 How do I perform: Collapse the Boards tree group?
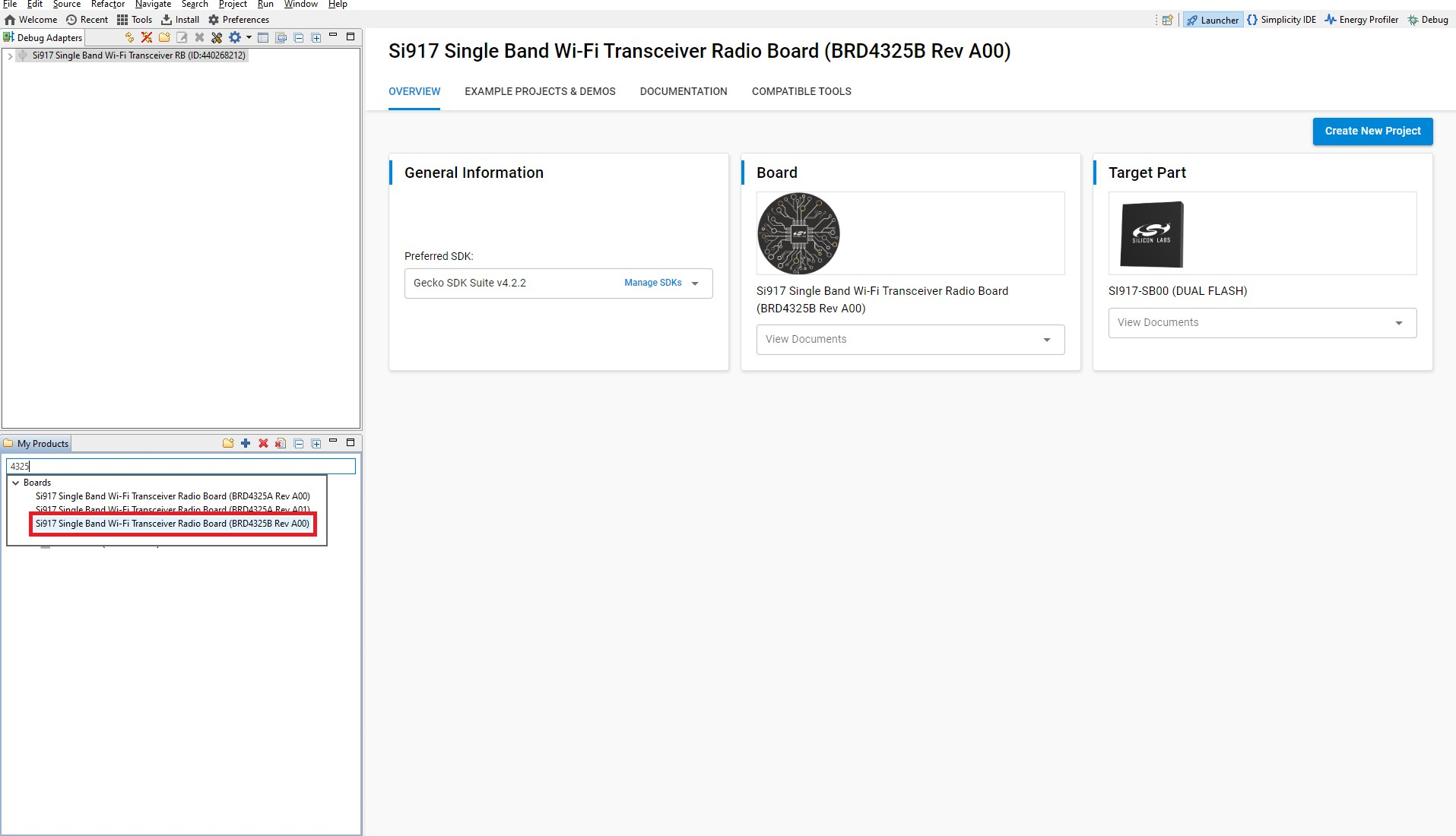(x=15, y=483)
